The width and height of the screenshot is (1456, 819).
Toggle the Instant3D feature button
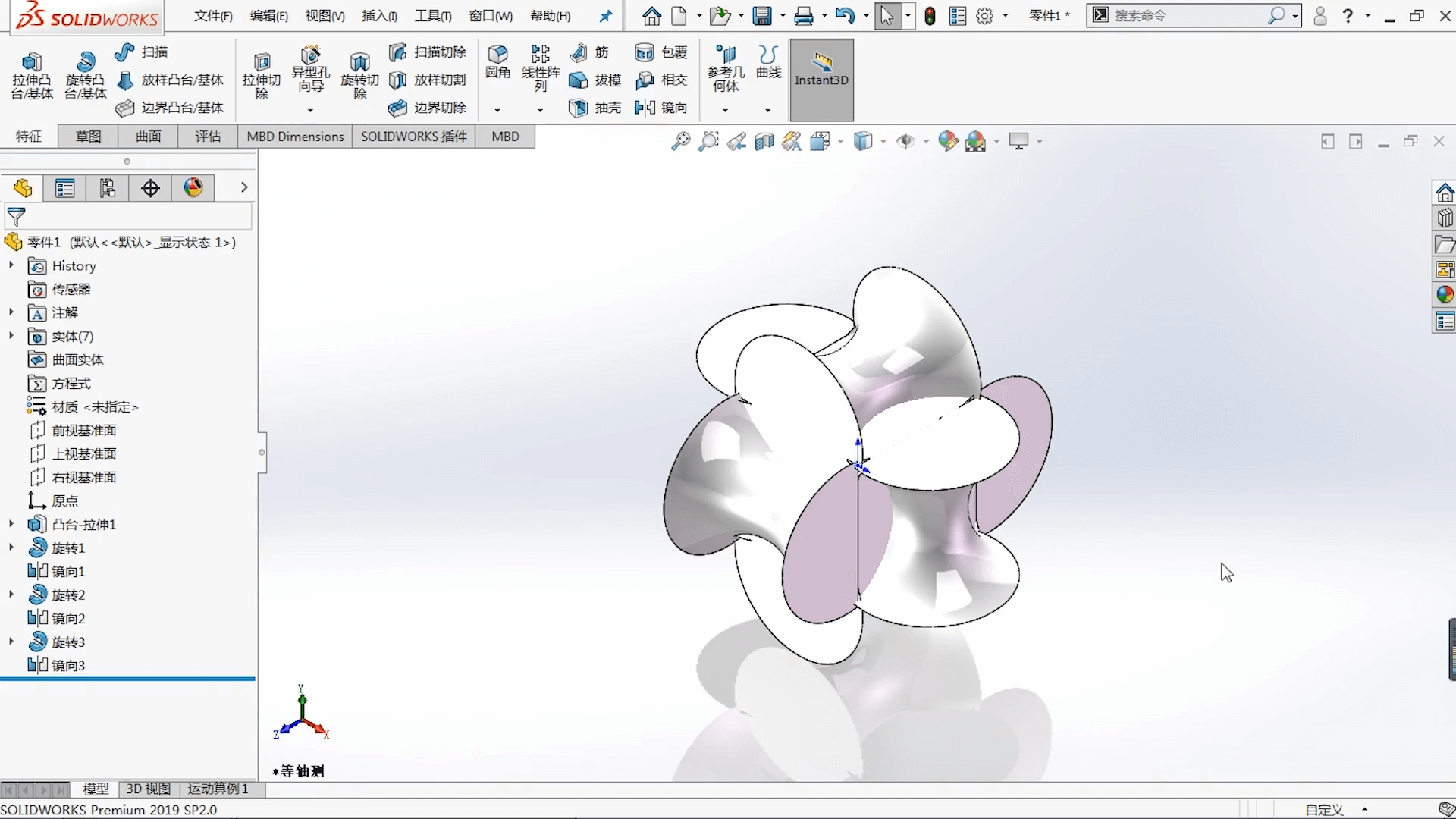821,79
